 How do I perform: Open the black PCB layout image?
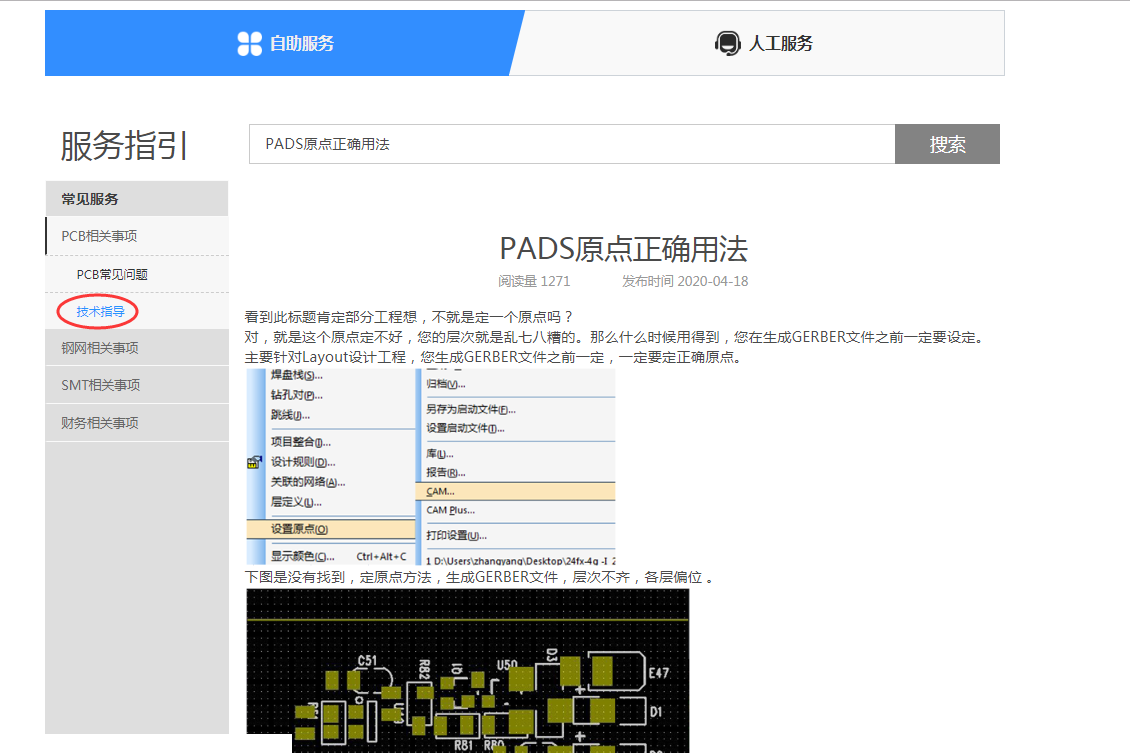pos(468,671)
